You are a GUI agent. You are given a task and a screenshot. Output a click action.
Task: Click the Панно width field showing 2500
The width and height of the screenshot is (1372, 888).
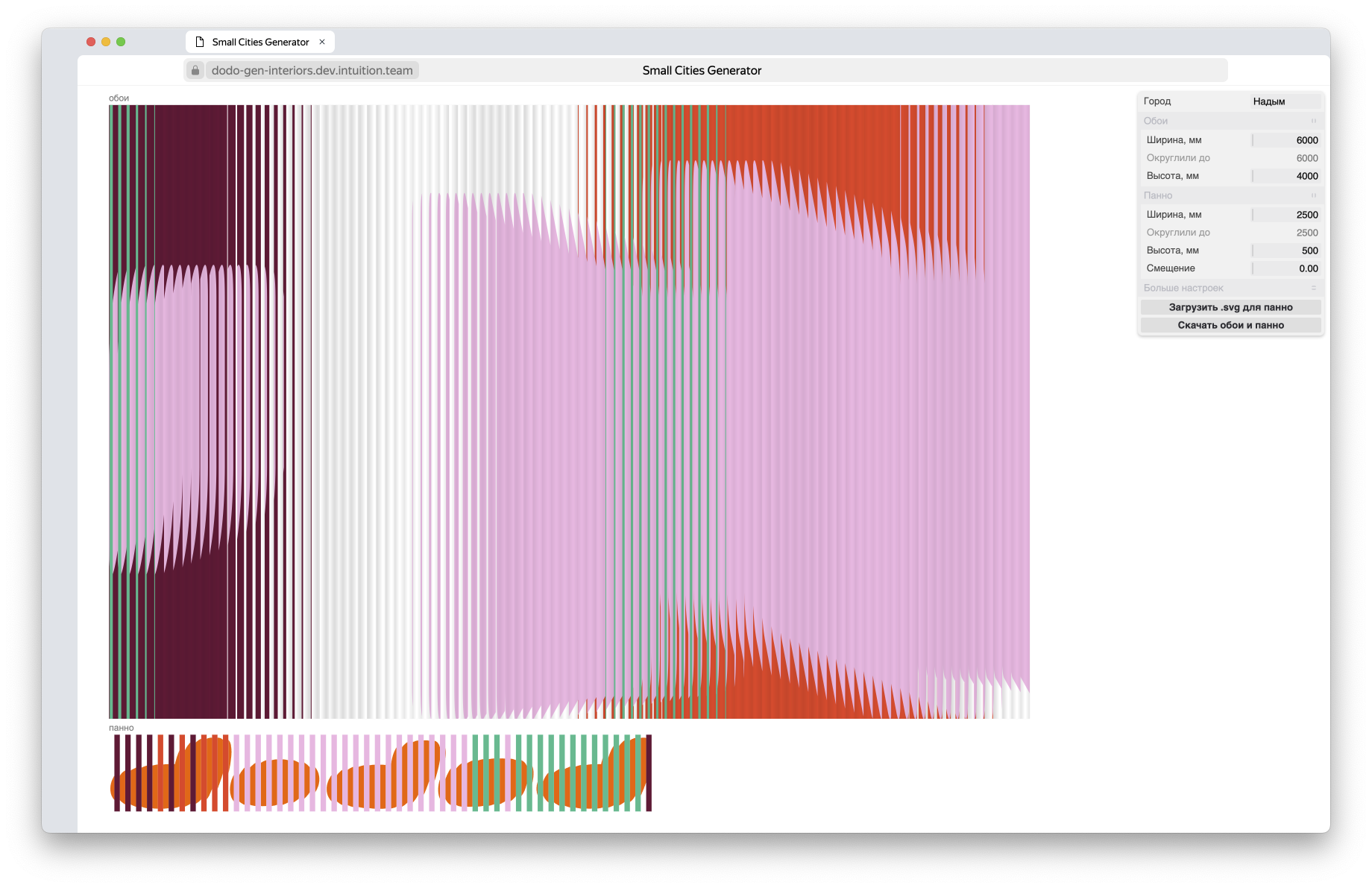pos(1286,215)
